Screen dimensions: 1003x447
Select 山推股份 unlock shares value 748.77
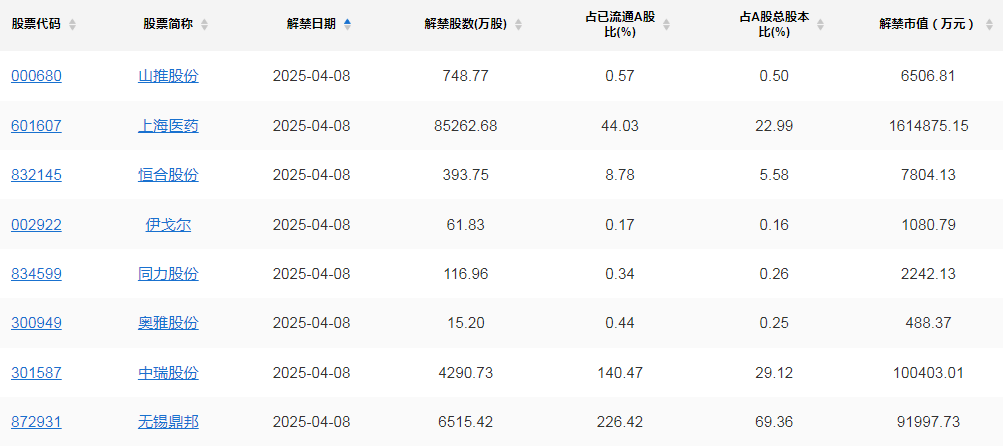click(465, 76)
